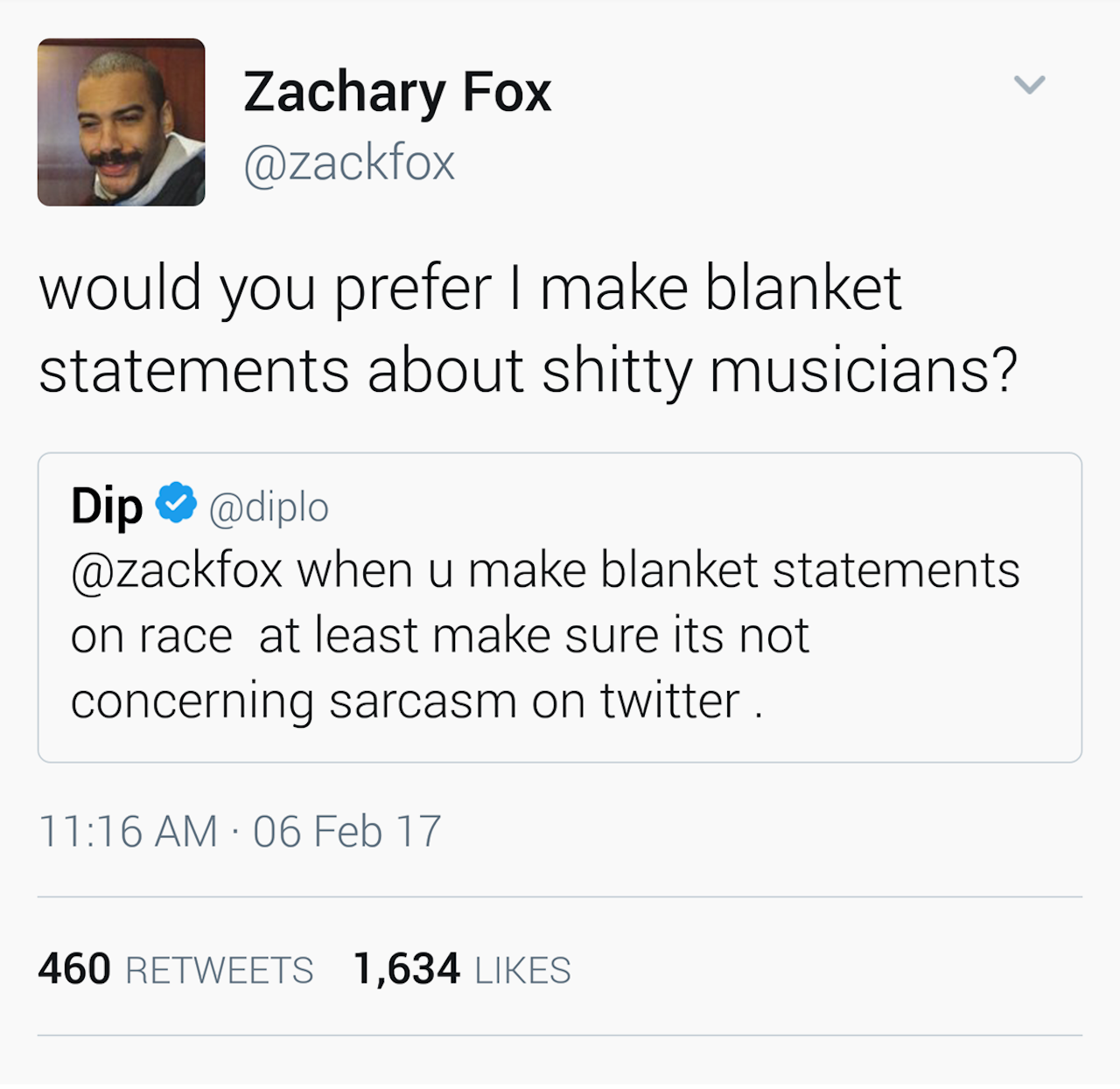The width and height of the screenshot is (1120, 1089).
Task: Click "when u make blanket statements" quoted text
Action: click(658, 571)
